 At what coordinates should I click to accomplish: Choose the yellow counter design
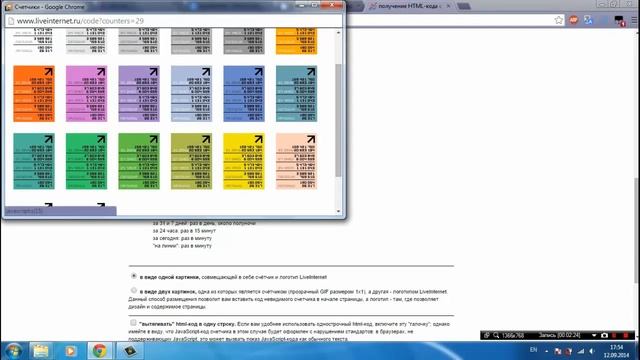[244, 161]
